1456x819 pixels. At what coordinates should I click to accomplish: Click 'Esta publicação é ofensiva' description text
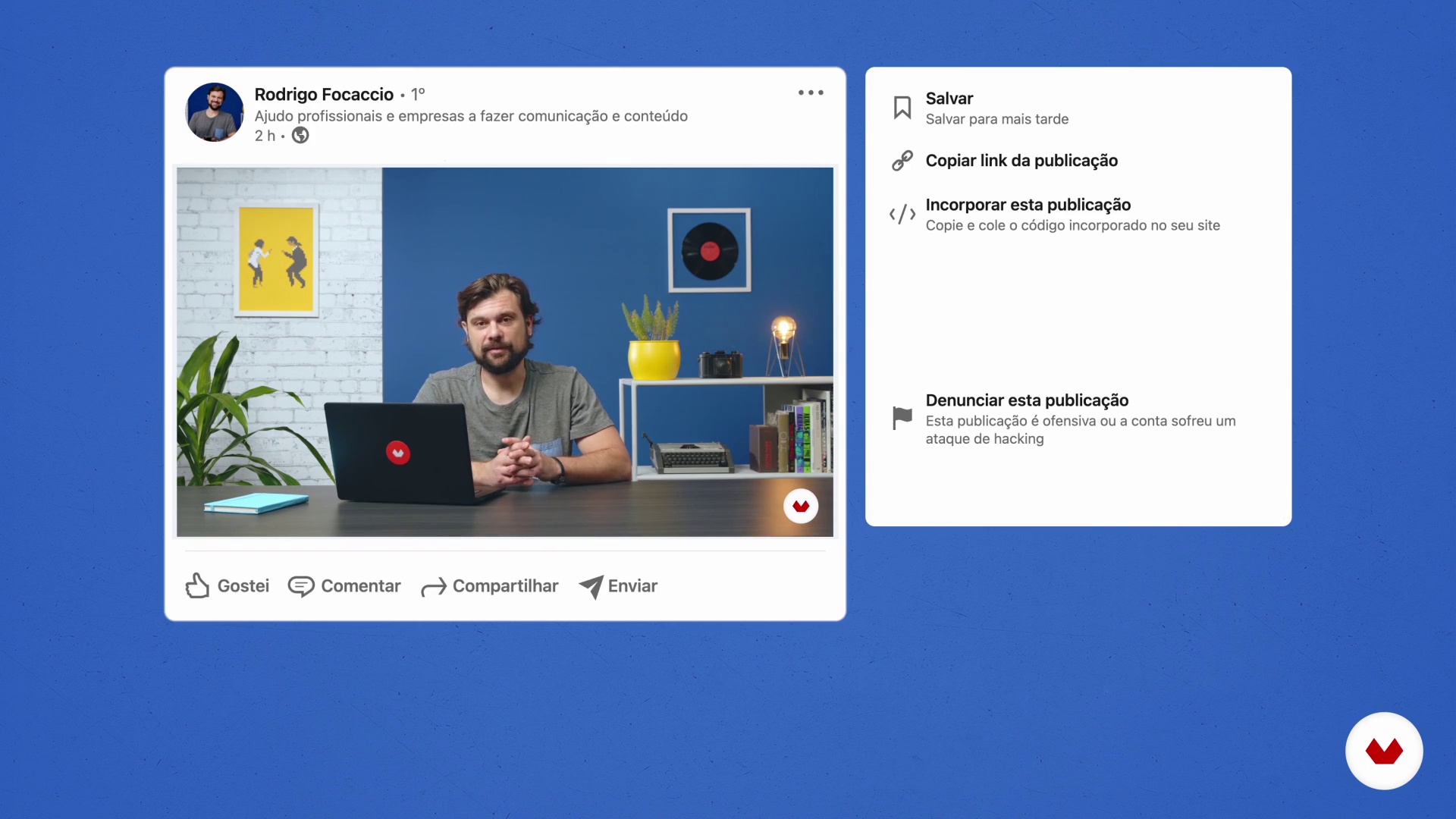click(x=1081, y=430)
